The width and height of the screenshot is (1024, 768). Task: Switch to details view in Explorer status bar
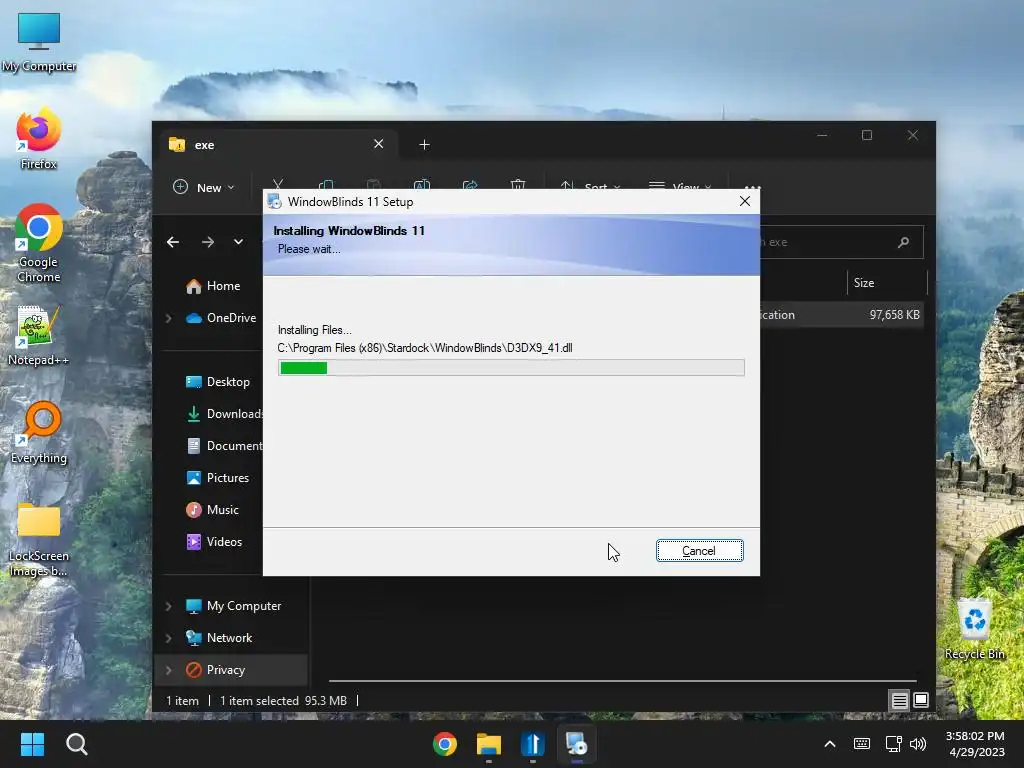click(x=899, y=701)
